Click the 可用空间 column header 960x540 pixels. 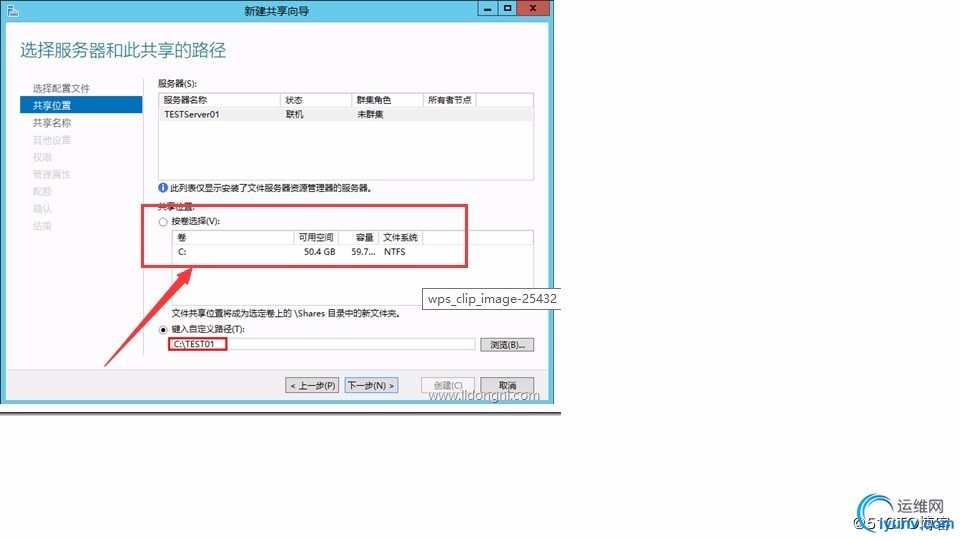coord(315,238)
